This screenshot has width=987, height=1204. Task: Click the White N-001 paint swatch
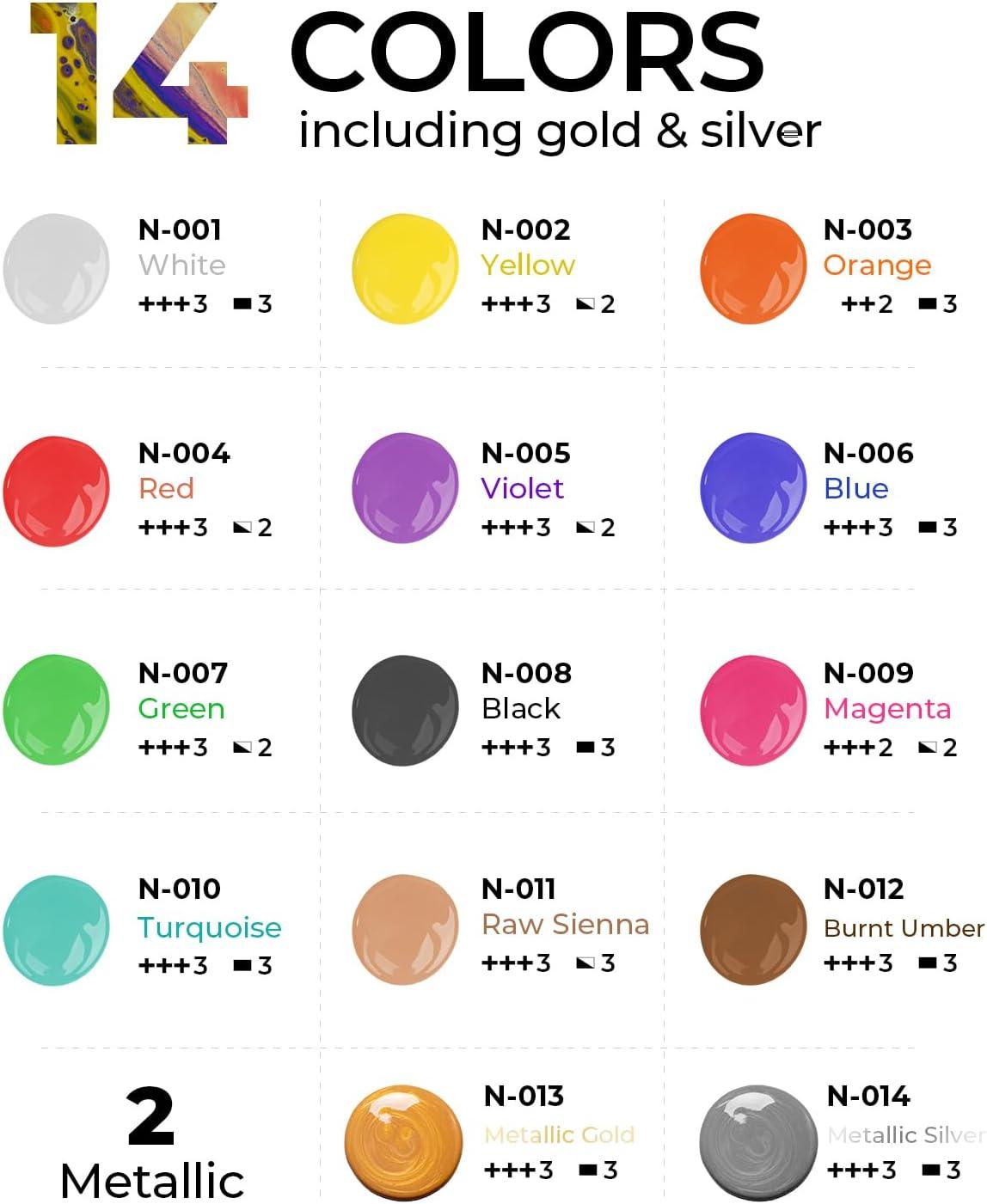coord(57,269)
